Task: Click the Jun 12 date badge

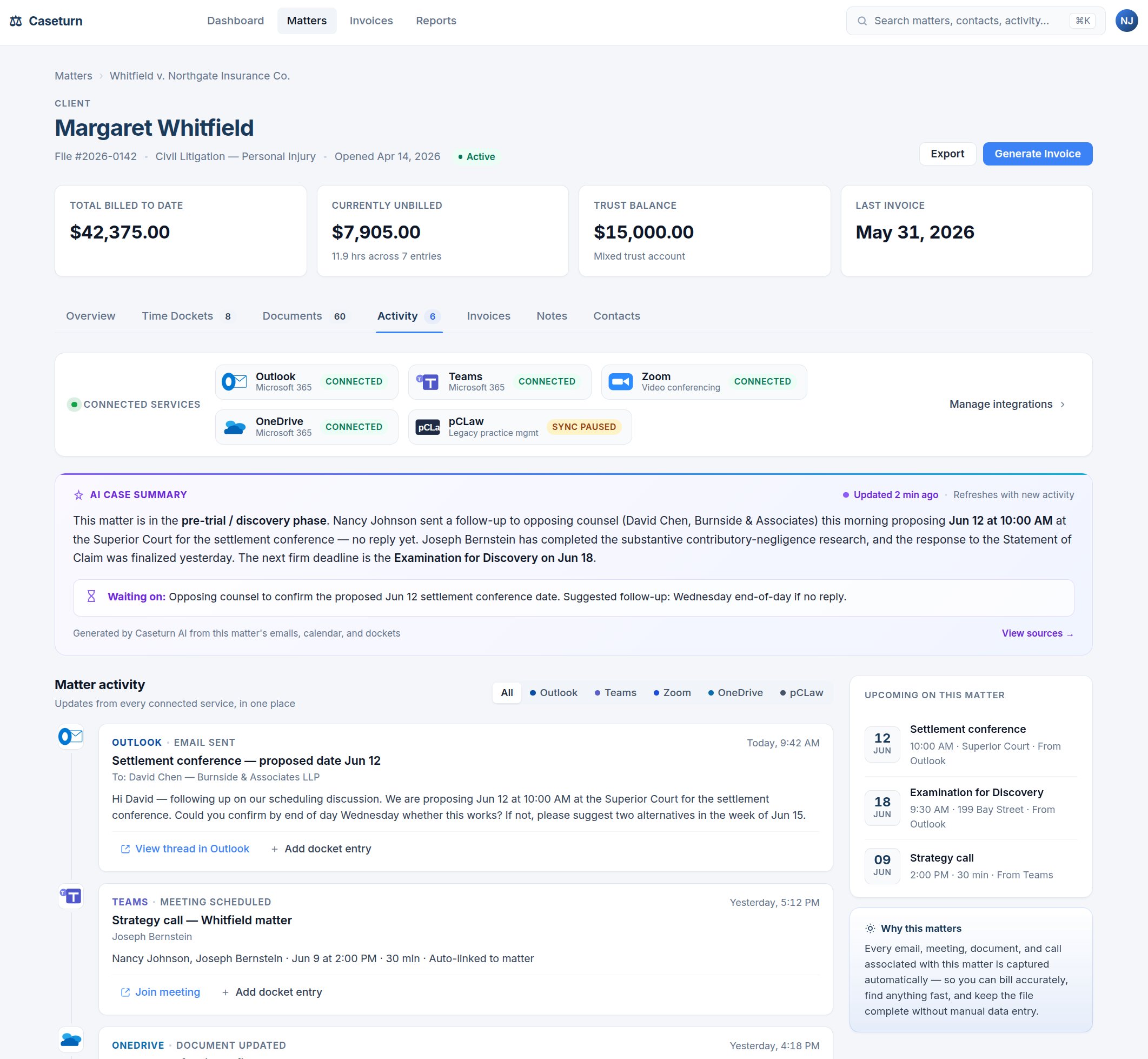Action: point(882,744)
